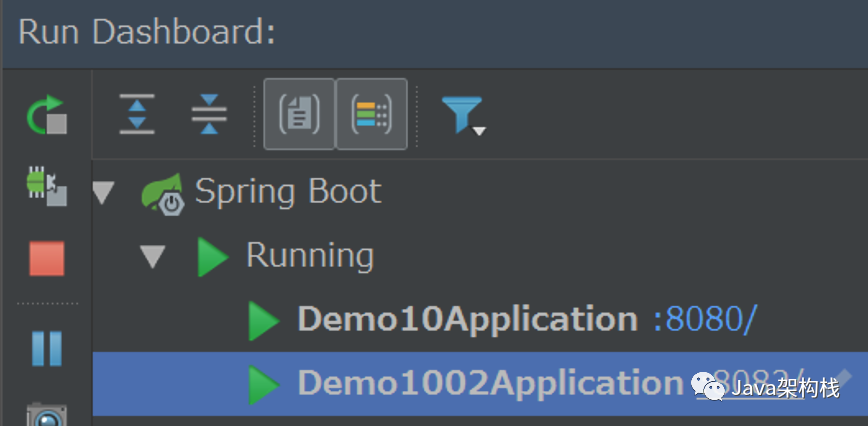Select Spring Boot tree label
This screenshot has width=868, height=426.
(x=288, y=192)
